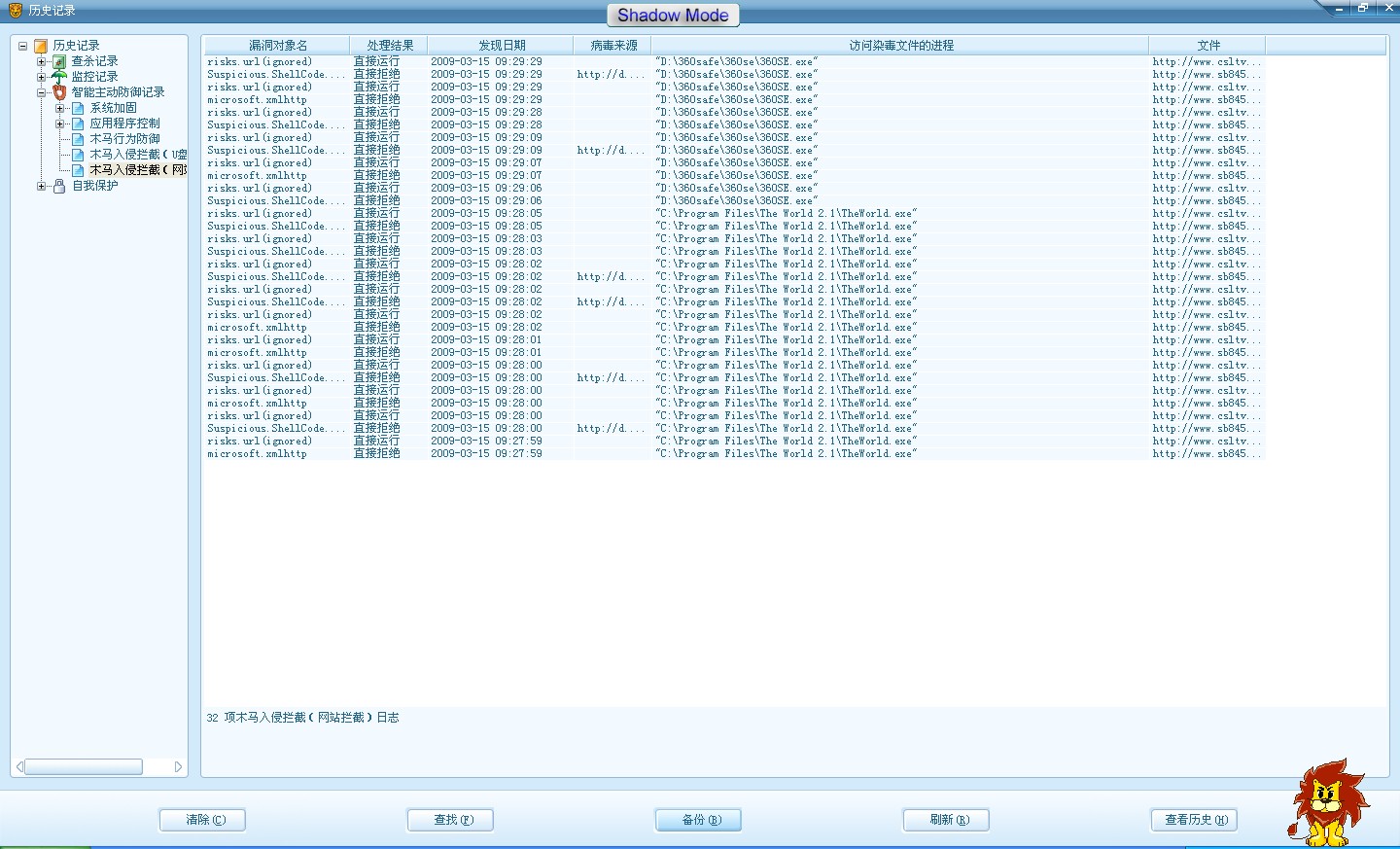
Task: Sort by the 漏洞对象名 column header
Action: [277, 46]
